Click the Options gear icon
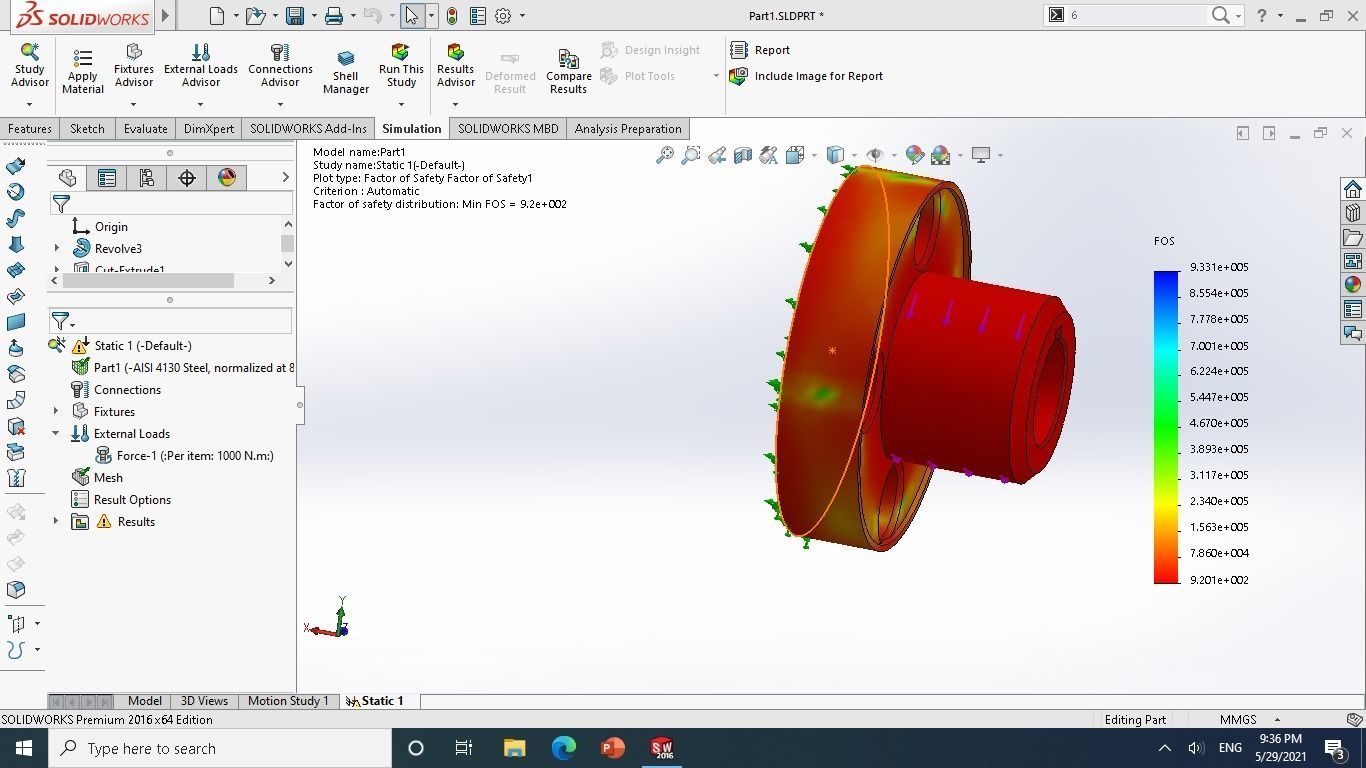 (503, 15)
